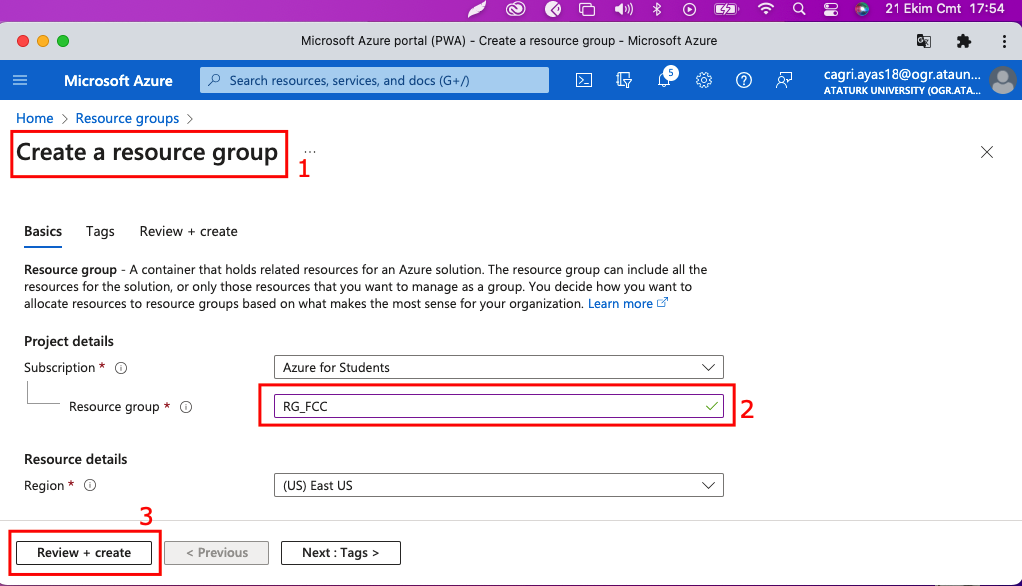Click the info icon next to Region

pos(90,486)
